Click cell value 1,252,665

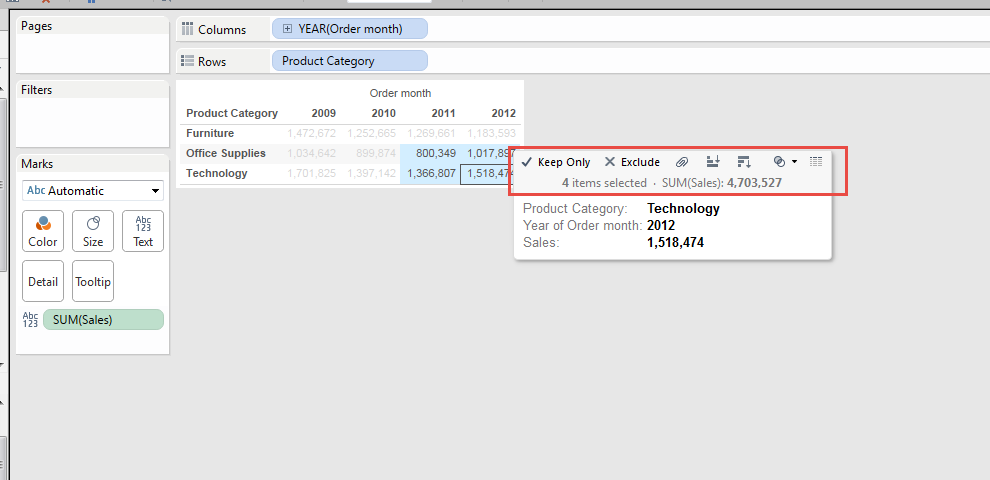pos(371,133)
